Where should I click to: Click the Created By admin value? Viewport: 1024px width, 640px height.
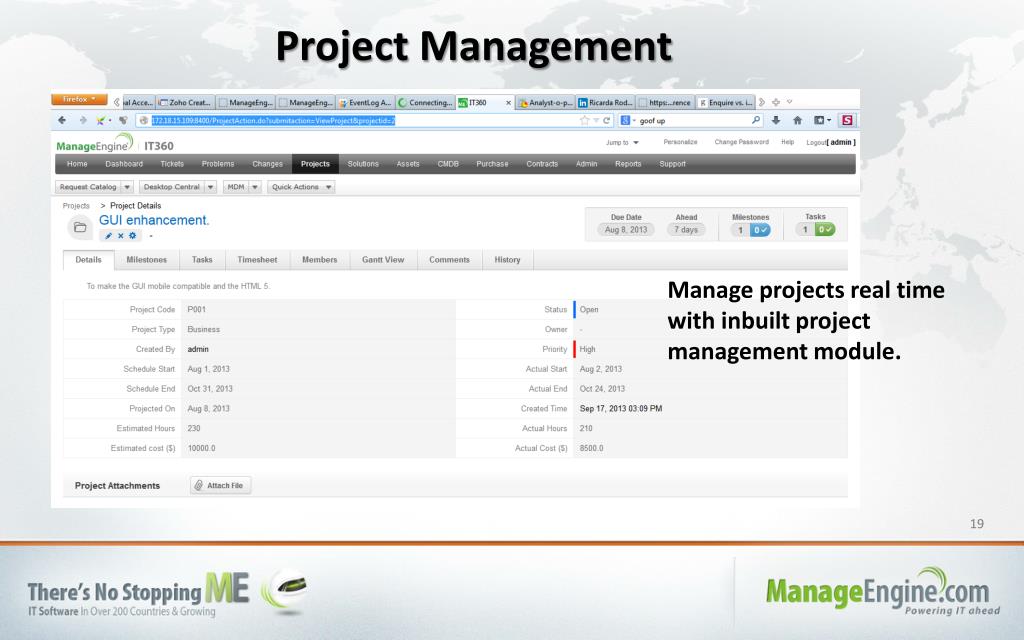(x=198, y=349)
